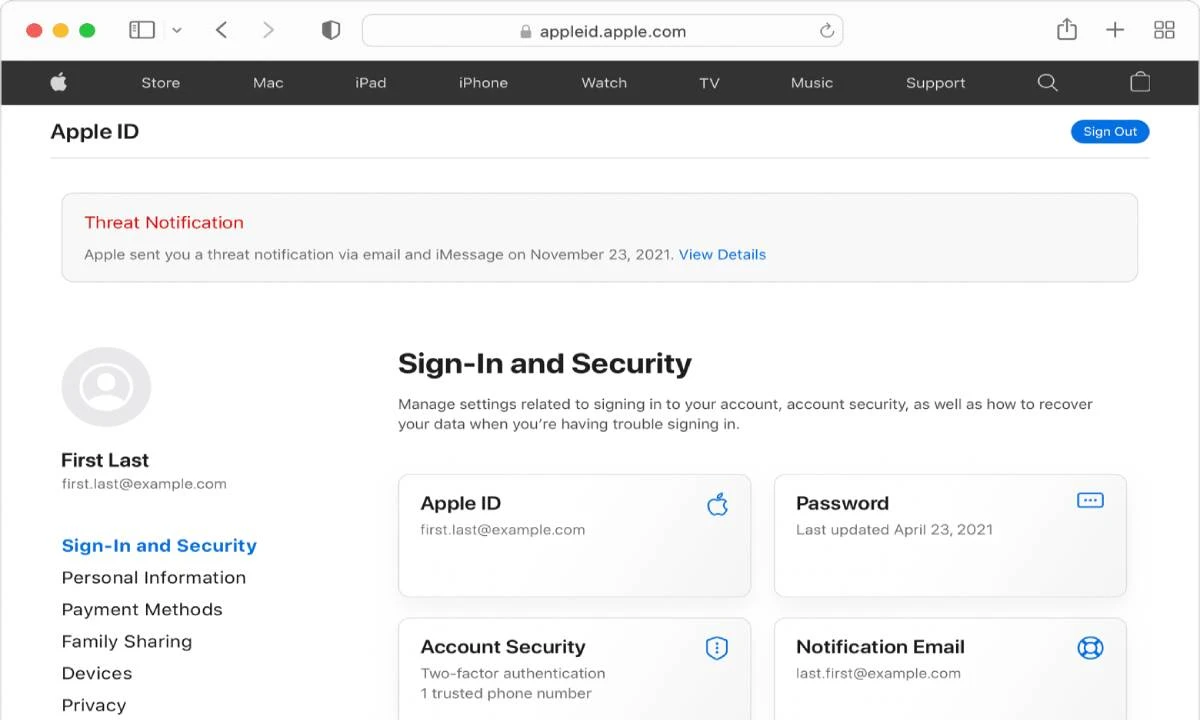Click the Apple ID page heading
Screen dimensions: 1200x720
click(95, 132)
